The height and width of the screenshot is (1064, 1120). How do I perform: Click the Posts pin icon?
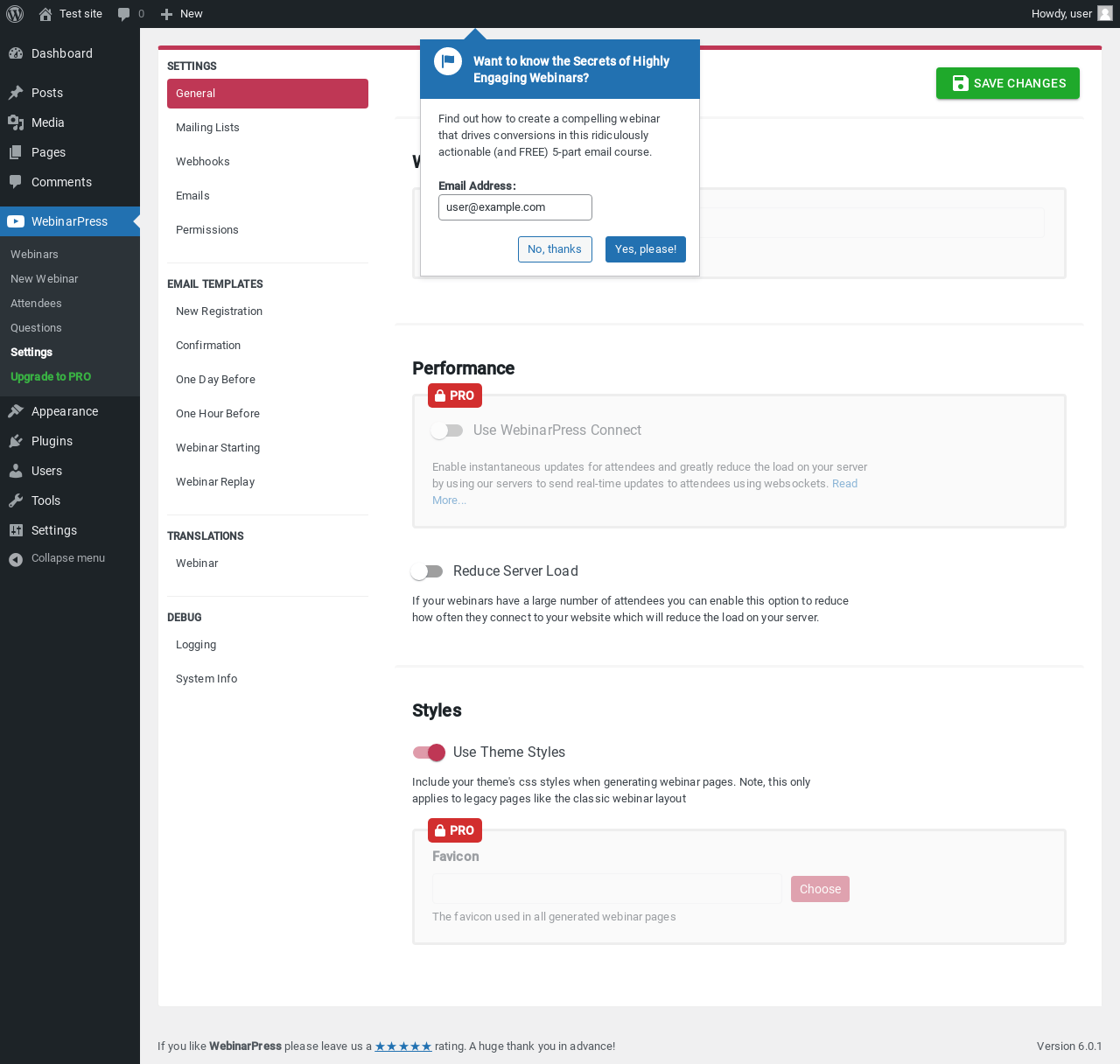(x=16, y=93)
